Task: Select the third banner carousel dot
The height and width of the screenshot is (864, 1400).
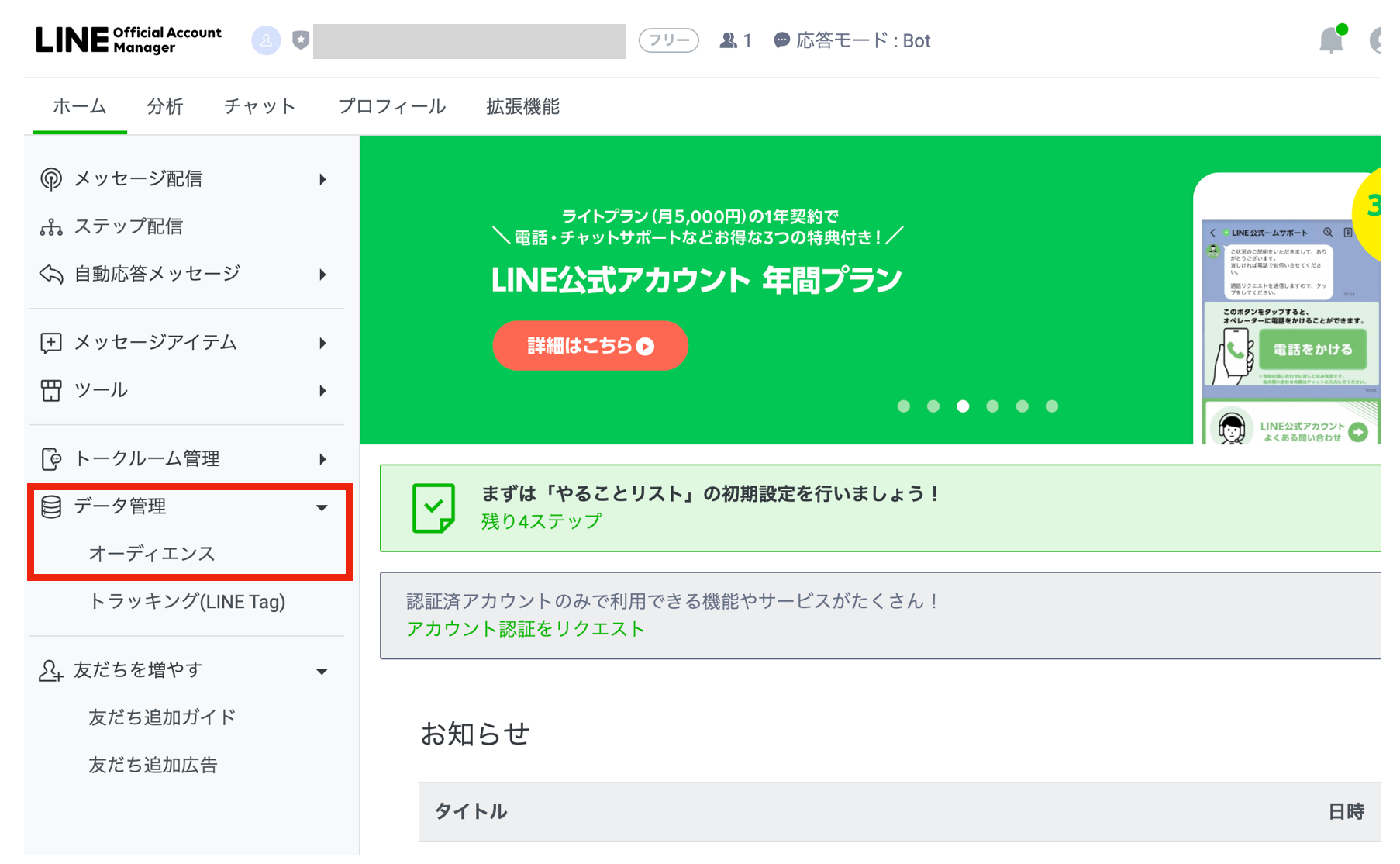Action: 963,406
